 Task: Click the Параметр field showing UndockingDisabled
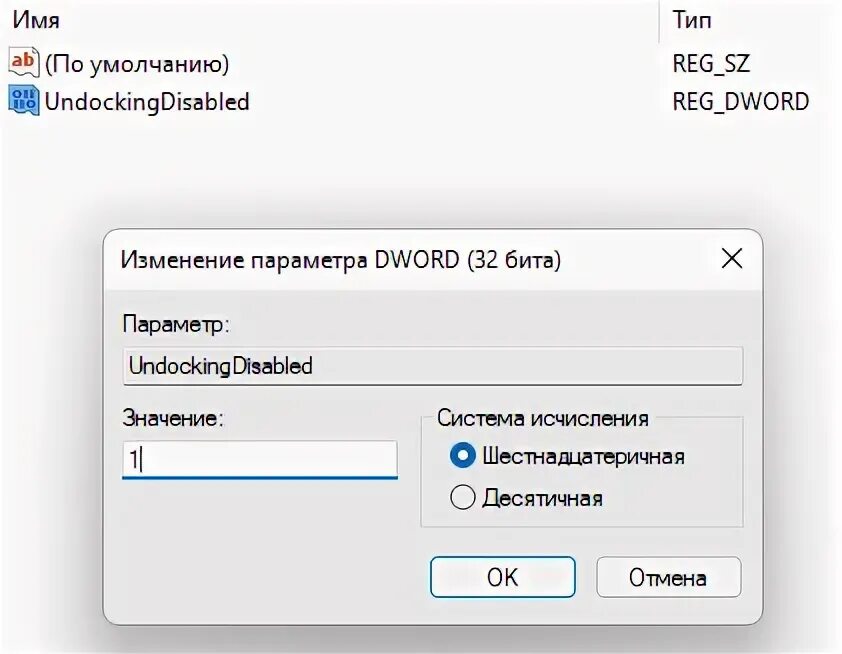tap(433, 366)
